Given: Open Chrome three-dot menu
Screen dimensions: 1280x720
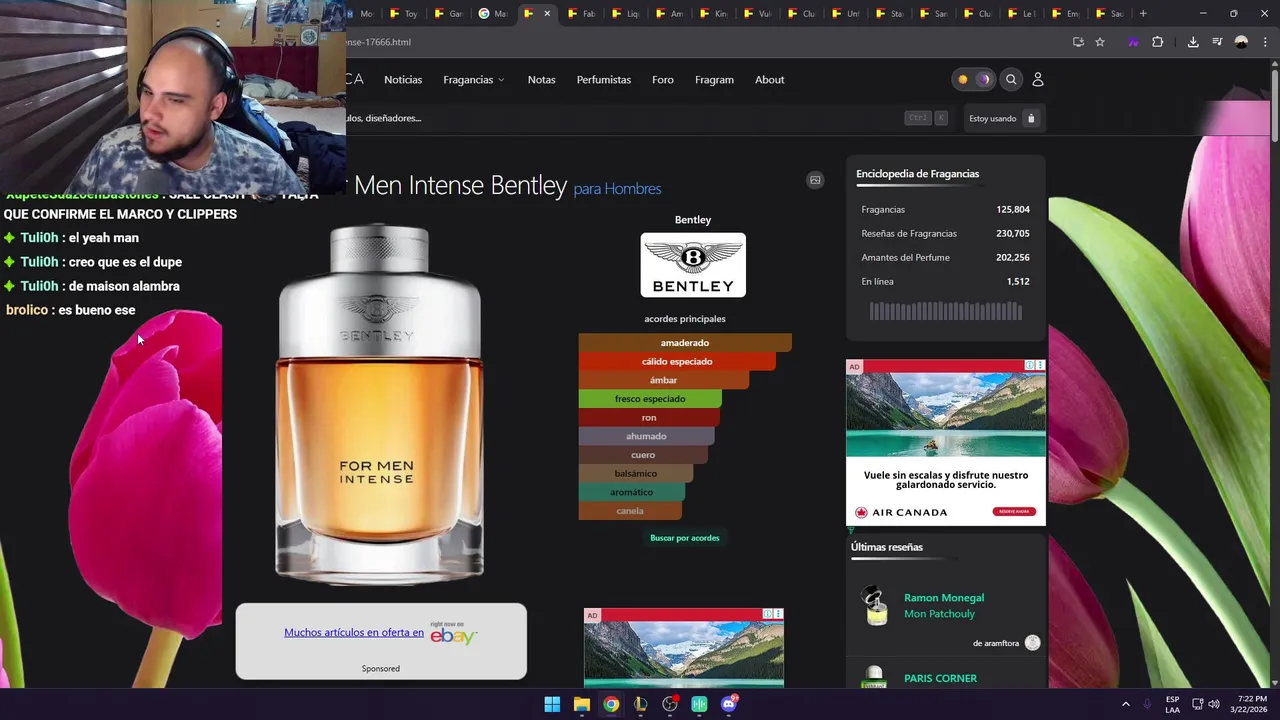Looking at the screenshot, I should point(1263,42).
